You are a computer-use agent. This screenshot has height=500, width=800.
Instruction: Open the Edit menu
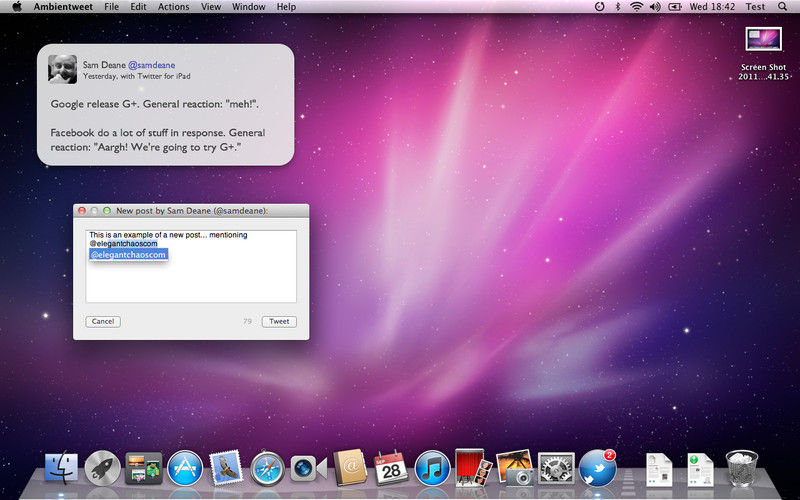[138, 7]
